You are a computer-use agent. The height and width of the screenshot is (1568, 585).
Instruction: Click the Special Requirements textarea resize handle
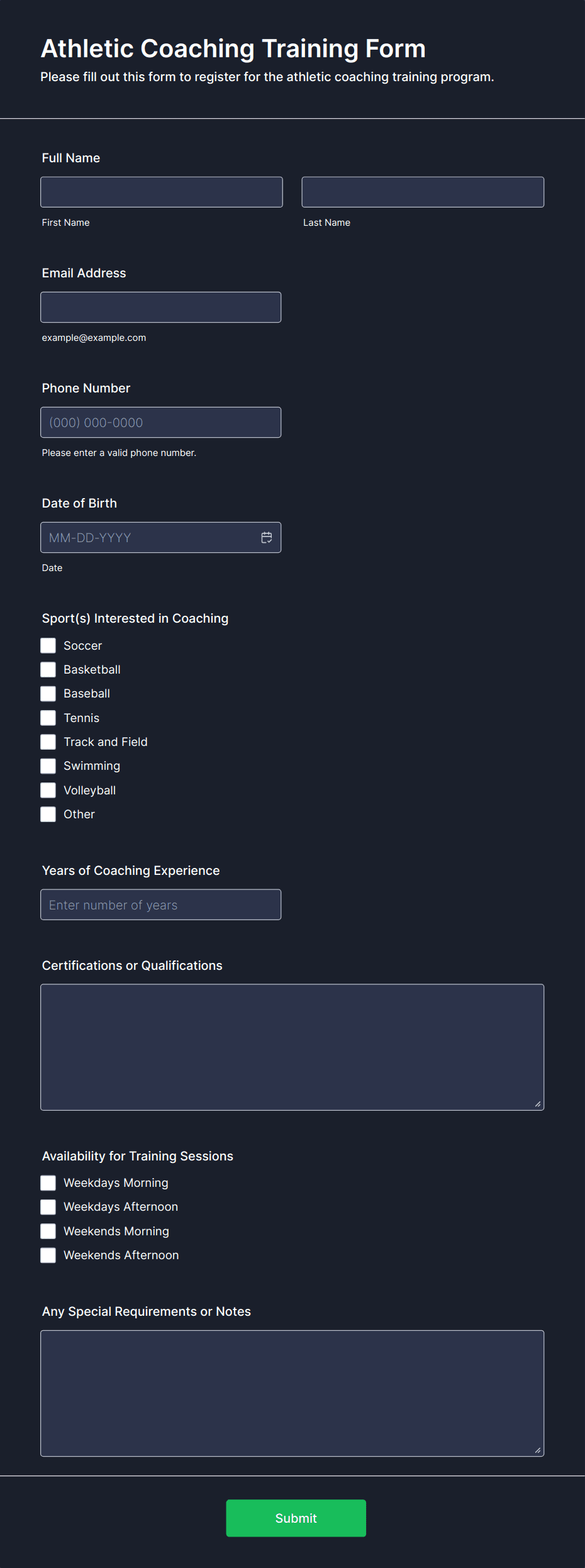point(538,1450)
